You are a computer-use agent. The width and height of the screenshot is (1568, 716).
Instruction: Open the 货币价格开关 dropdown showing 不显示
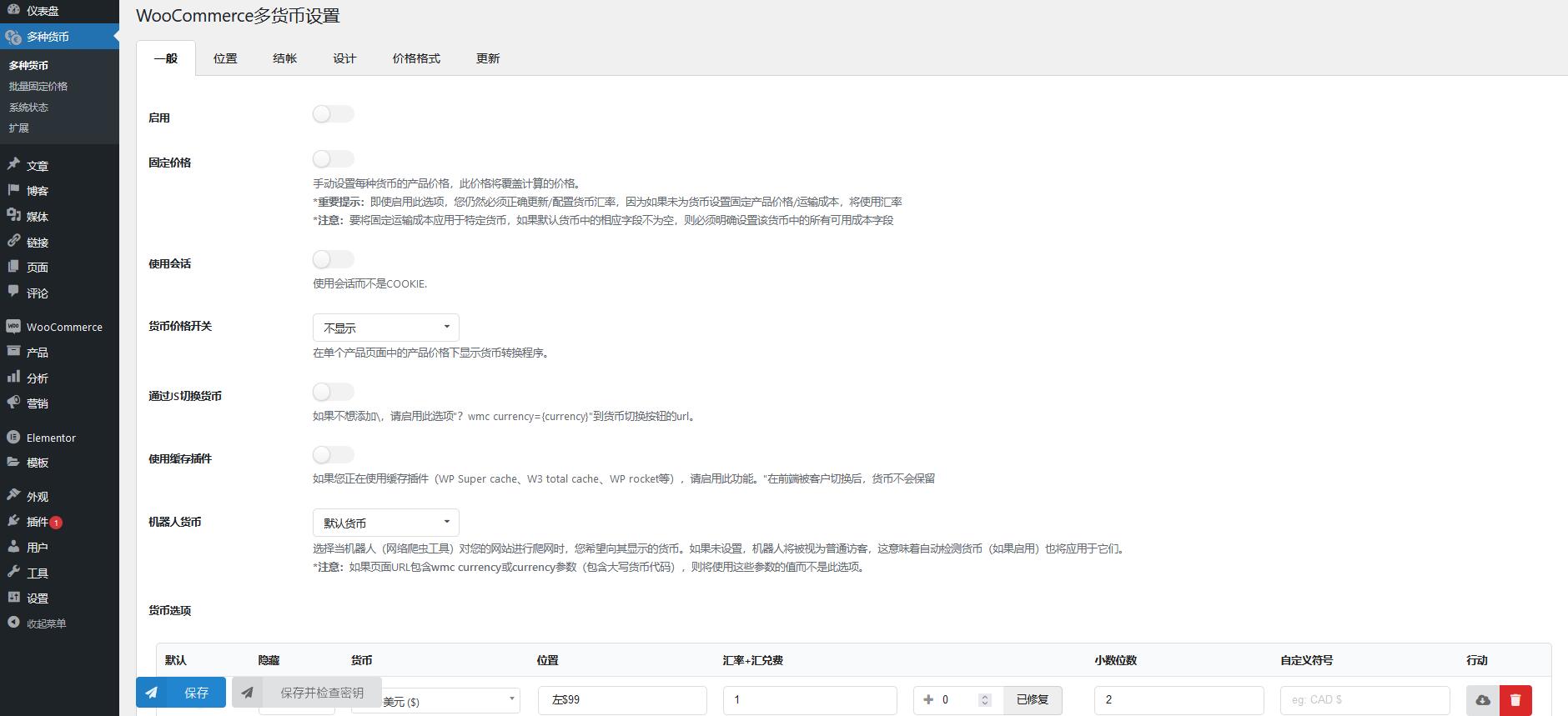(x=385, y=328)
